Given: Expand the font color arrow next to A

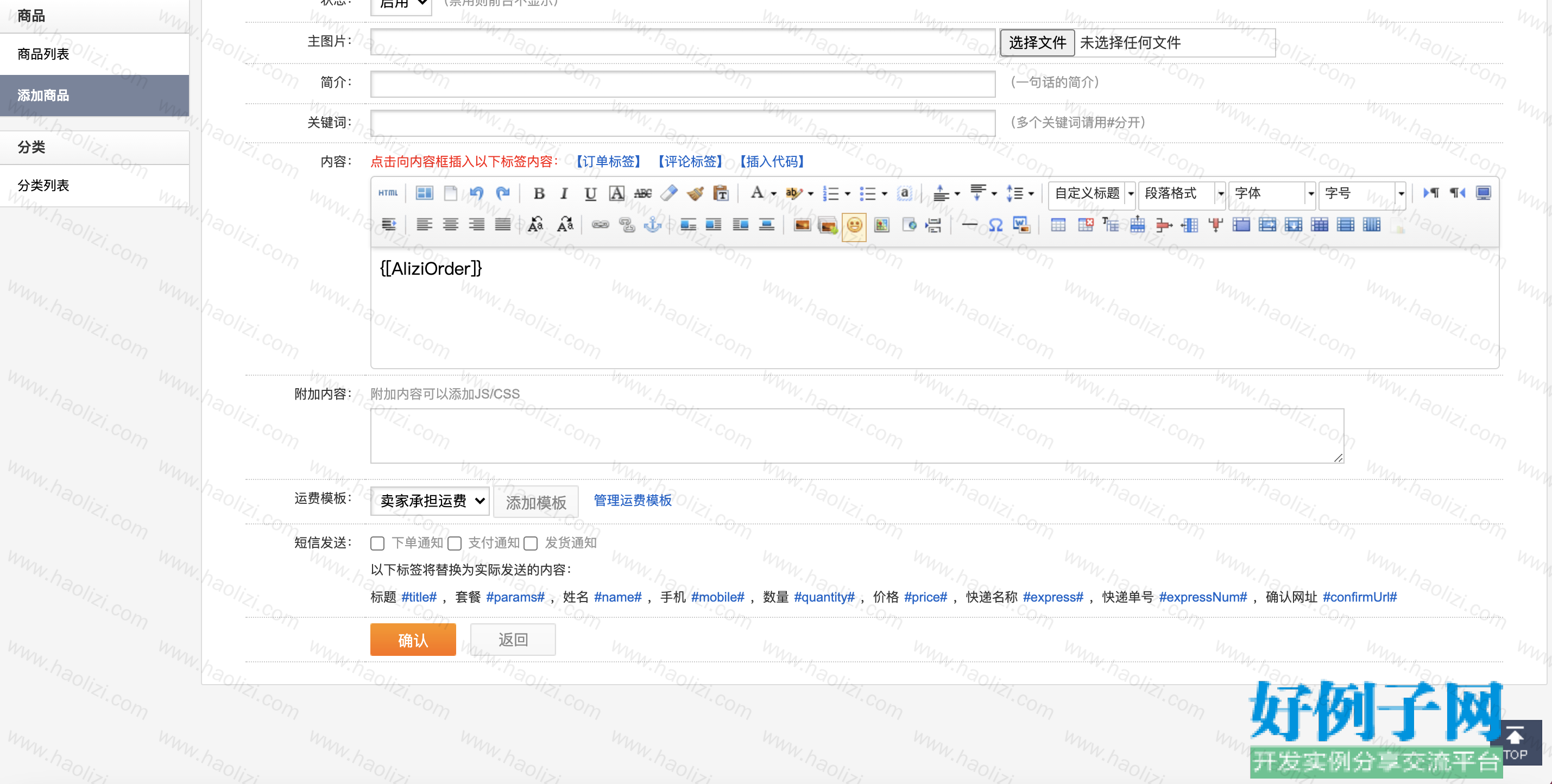Looking at the screenshot, I should click(x=774, y=194).
